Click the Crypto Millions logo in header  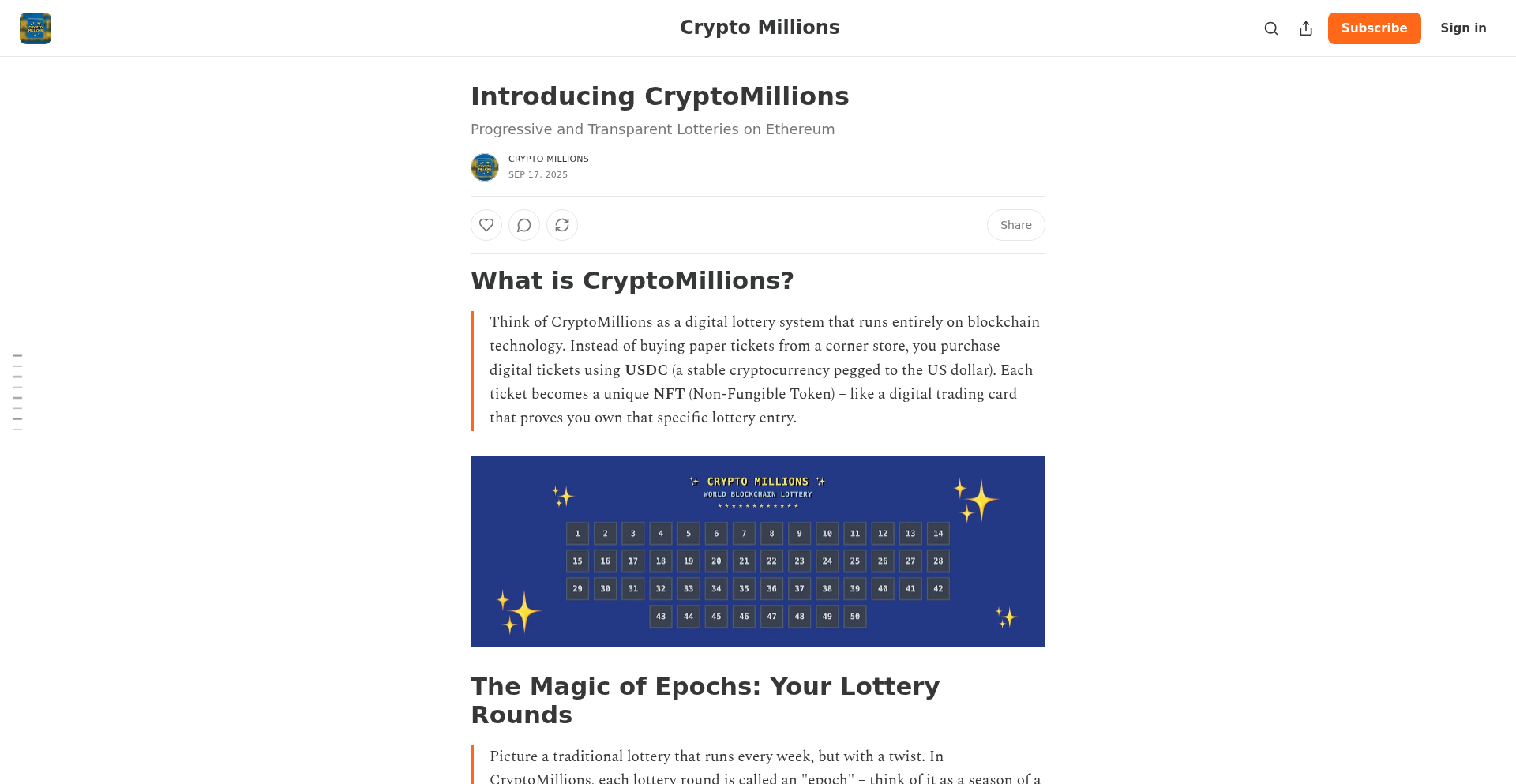point(36,28)
